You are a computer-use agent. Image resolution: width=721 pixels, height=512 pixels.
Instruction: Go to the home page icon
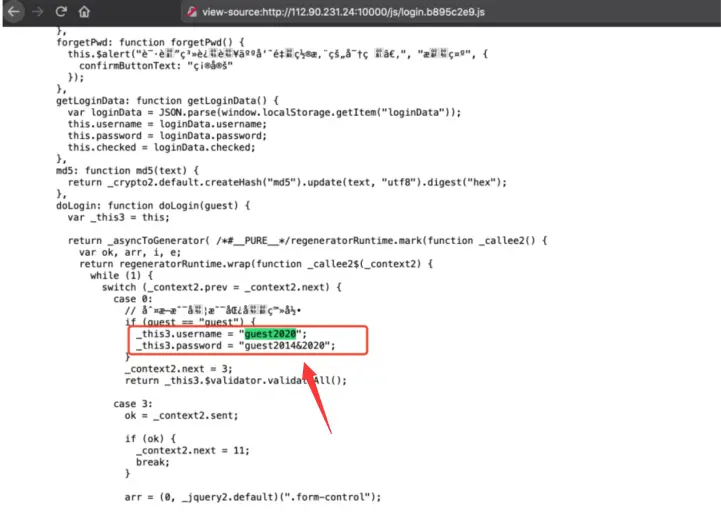tap(84, 12)
